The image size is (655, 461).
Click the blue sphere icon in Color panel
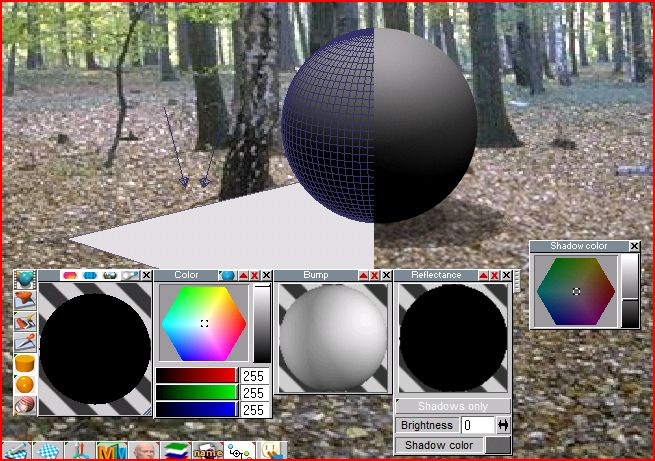pos(228,276)
